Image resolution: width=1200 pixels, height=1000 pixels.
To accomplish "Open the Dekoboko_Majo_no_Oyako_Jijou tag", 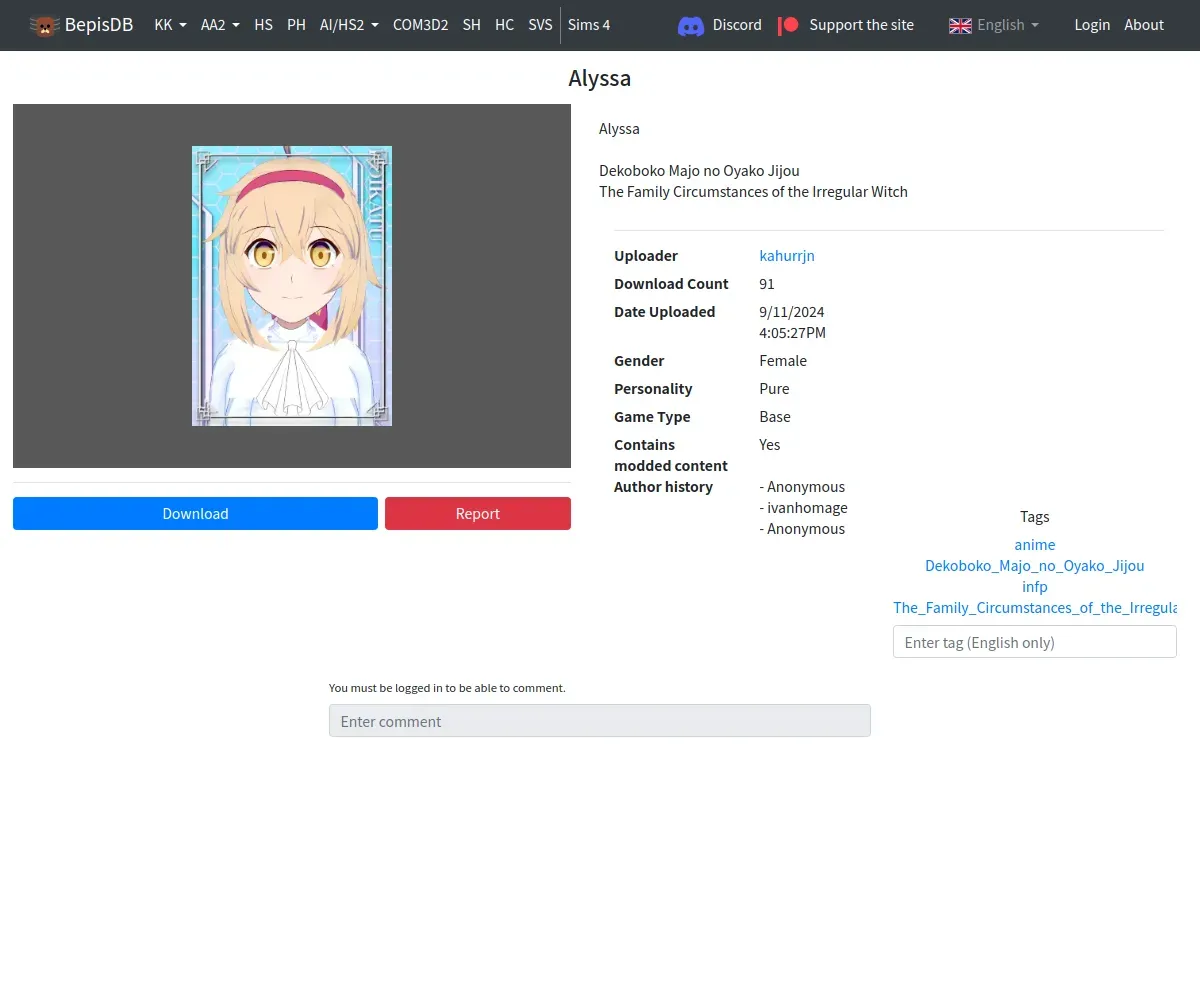I will [1034, 566].
